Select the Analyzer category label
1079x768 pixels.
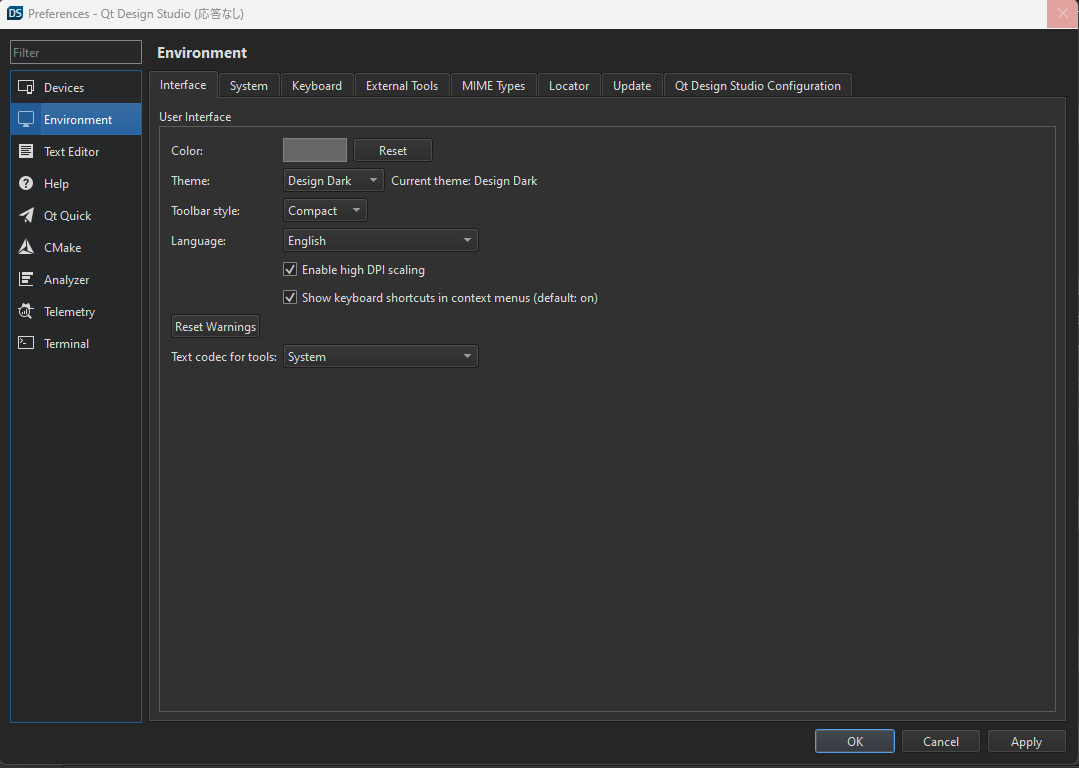[67, 279]
